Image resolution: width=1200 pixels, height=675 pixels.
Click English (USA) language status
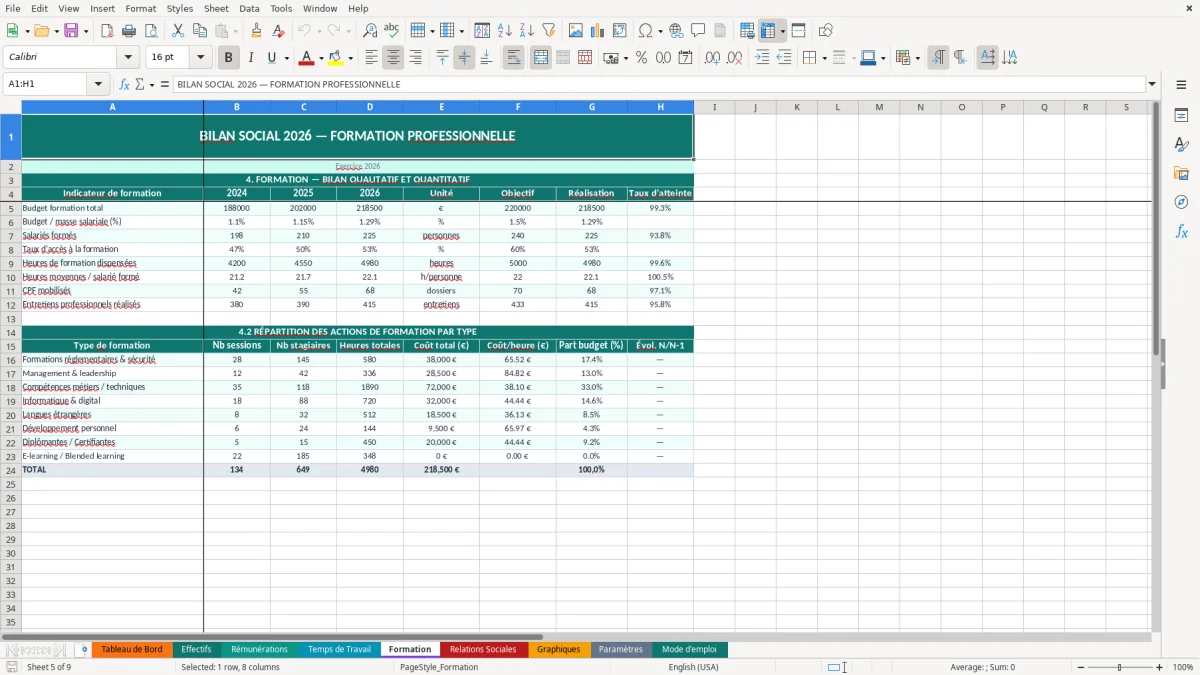[693, 667]
